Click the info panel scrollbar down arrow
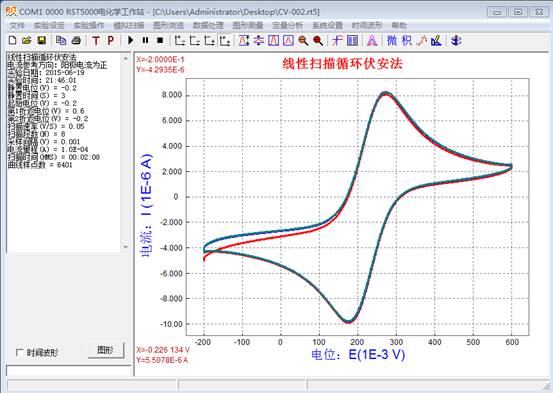The image size is (553, 393). (x=126, y=247)
